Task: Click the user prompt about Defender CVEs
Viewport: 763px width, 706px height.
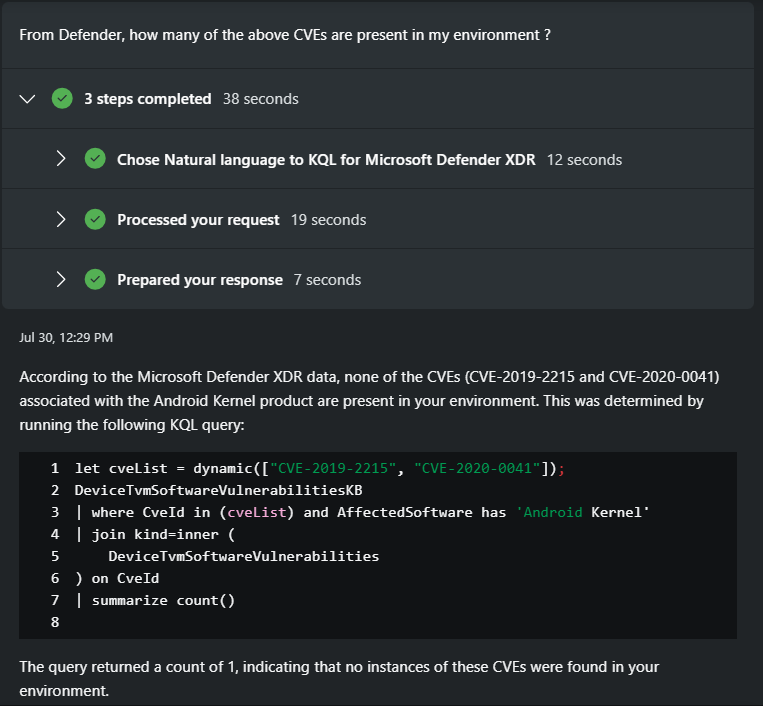Action: coord(285,34)
